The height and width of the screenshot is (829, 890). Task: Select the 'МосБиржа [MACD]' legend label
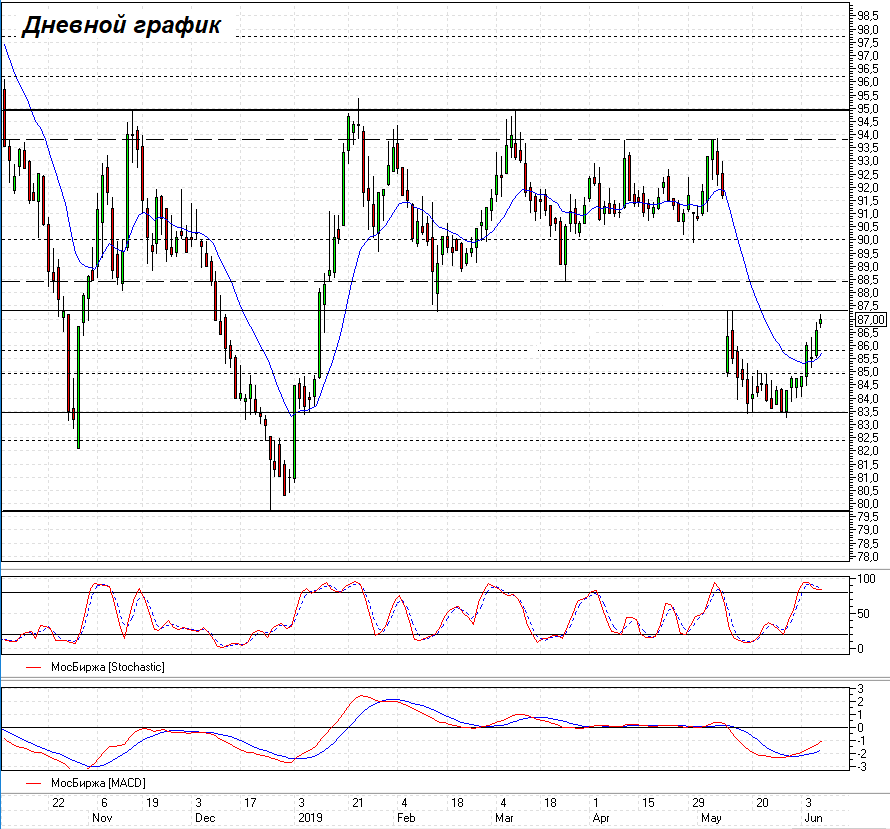pos(98,783)
